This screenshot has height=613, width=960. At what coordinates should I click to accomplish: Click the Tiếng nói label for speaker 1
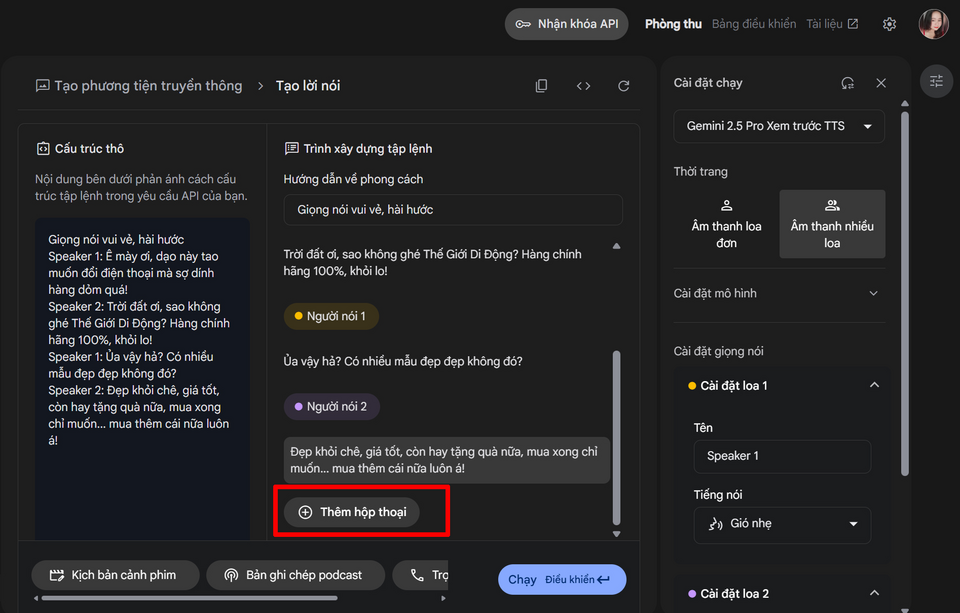[x=718, y=495]
